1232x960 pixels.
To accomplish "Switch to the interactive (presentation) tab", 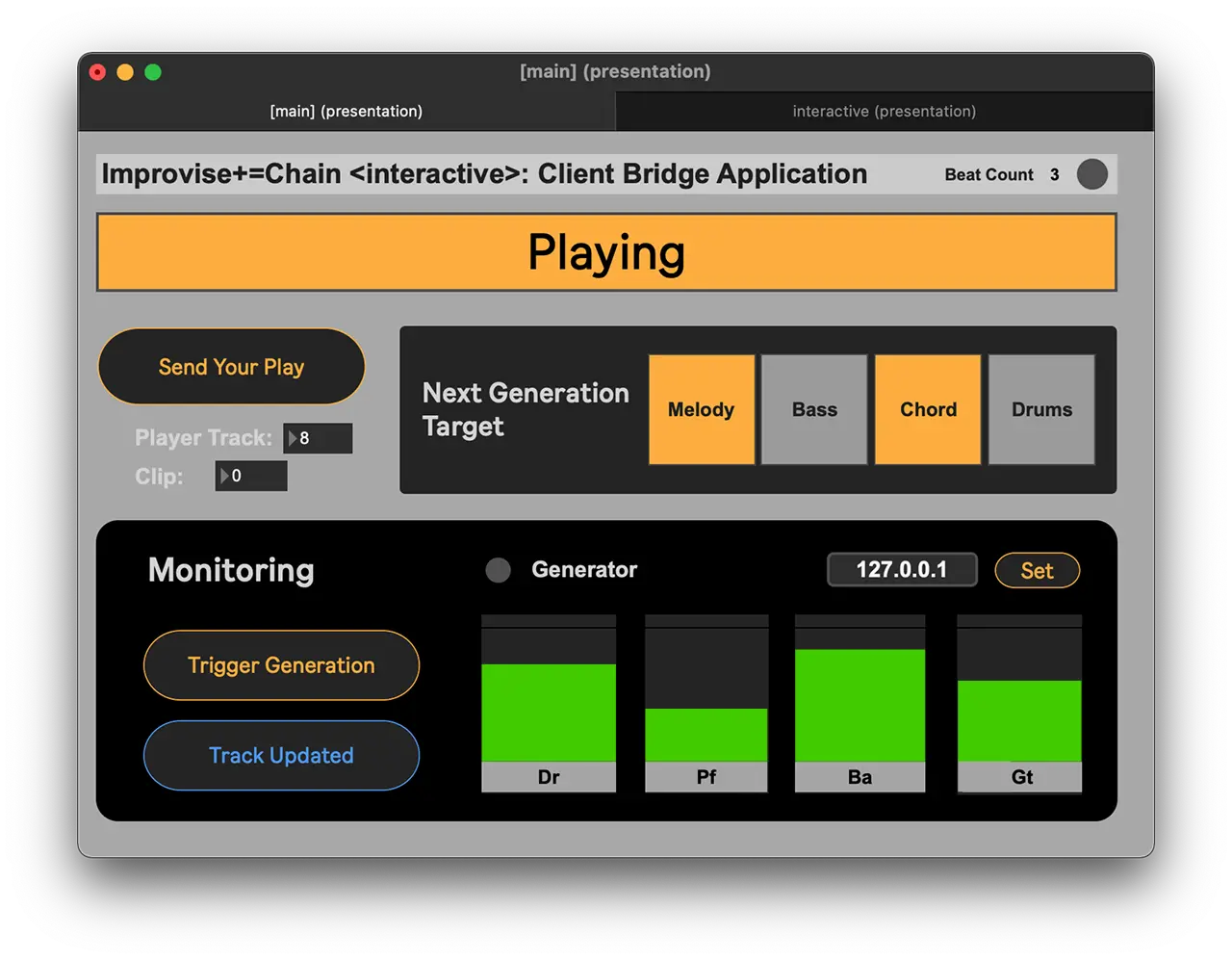I will 884,112.
